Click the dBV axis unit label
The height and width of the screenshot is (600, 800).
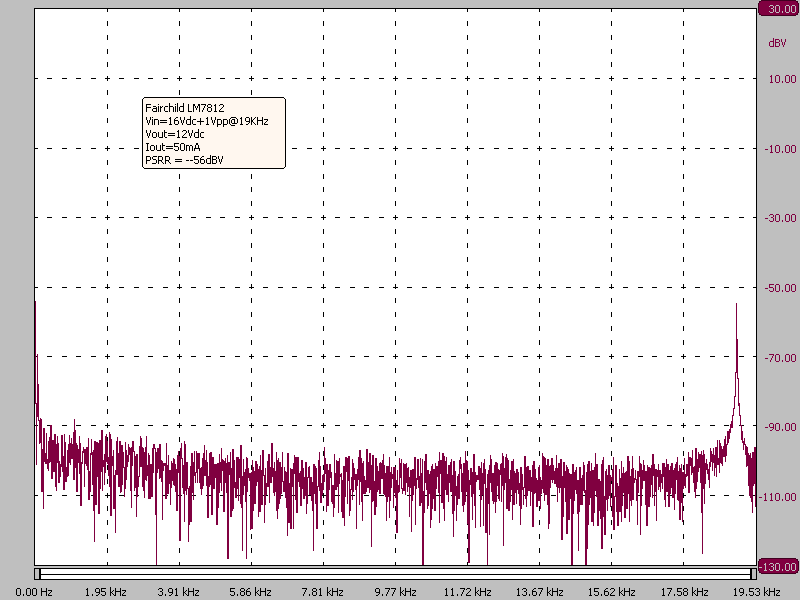777,43
